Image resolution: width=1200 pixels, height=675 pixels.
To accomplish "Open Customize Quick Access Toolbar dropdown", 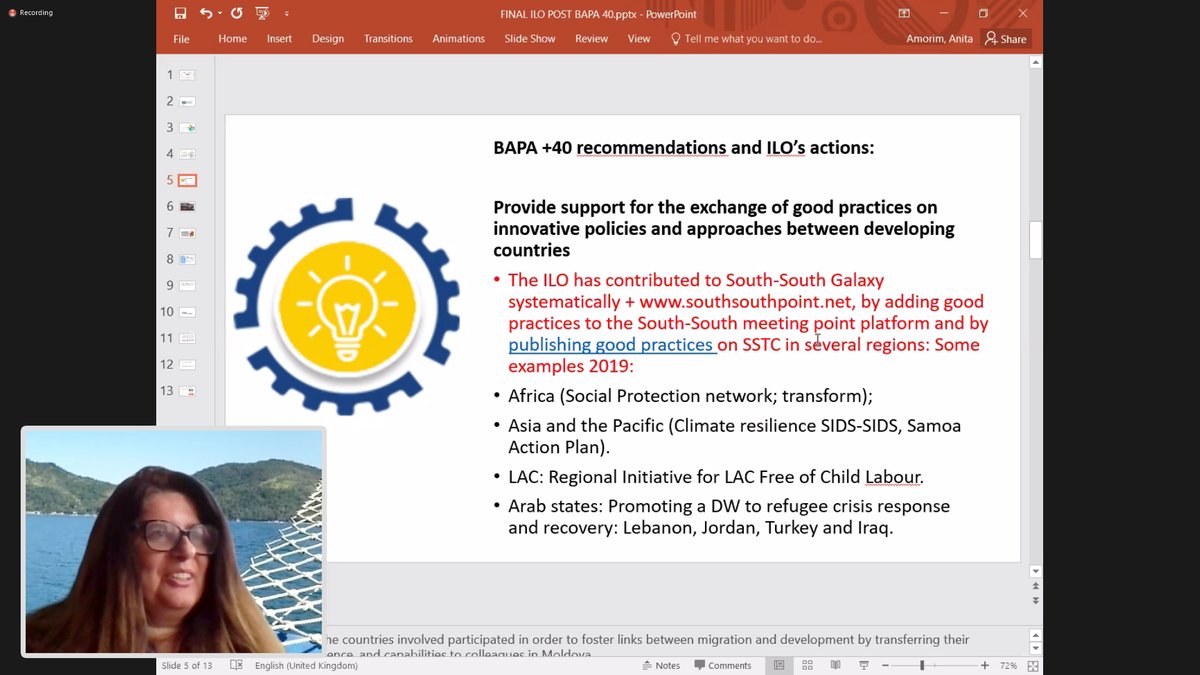I will pos(287,14).
